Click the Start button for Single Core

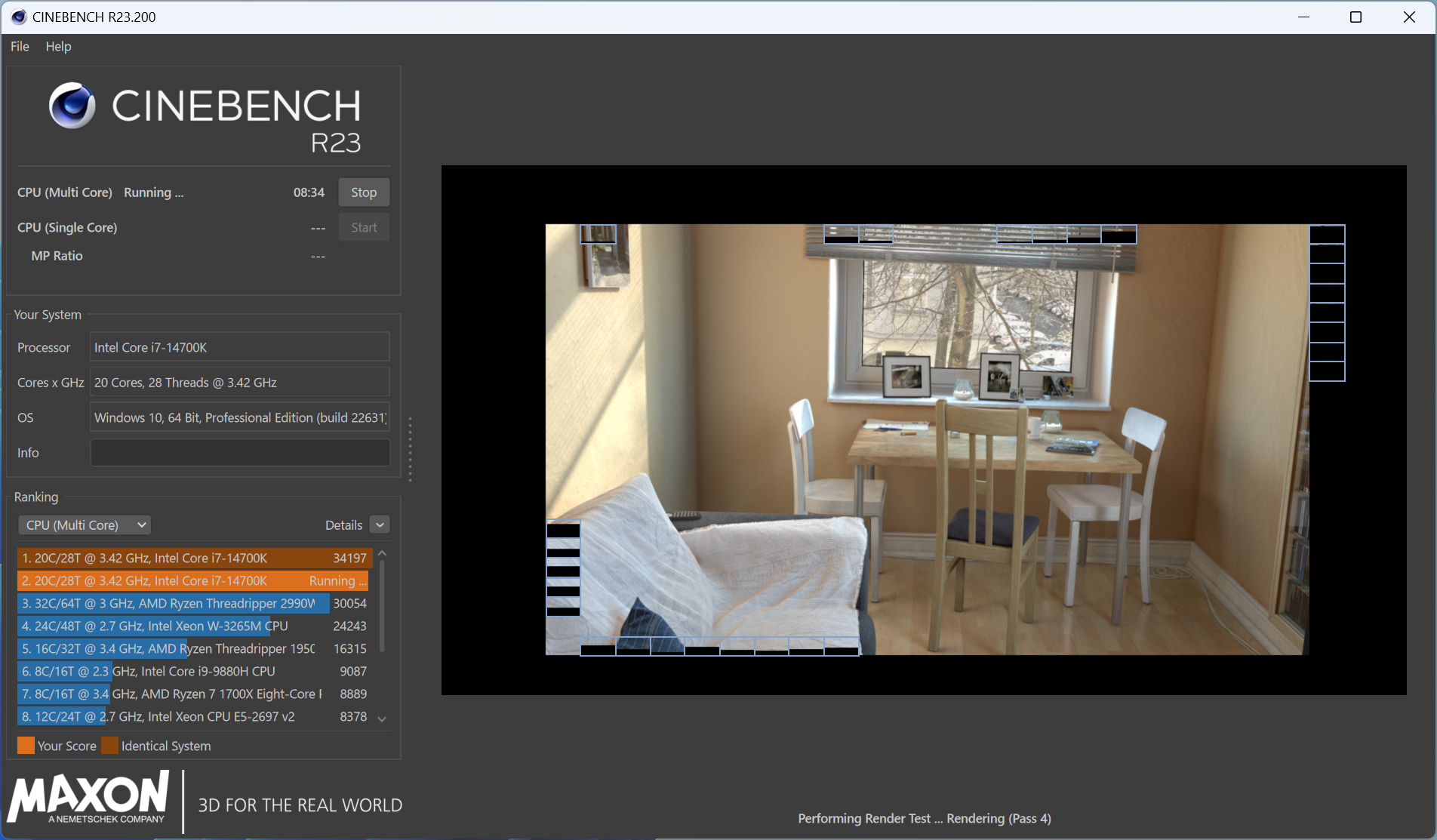364,227
